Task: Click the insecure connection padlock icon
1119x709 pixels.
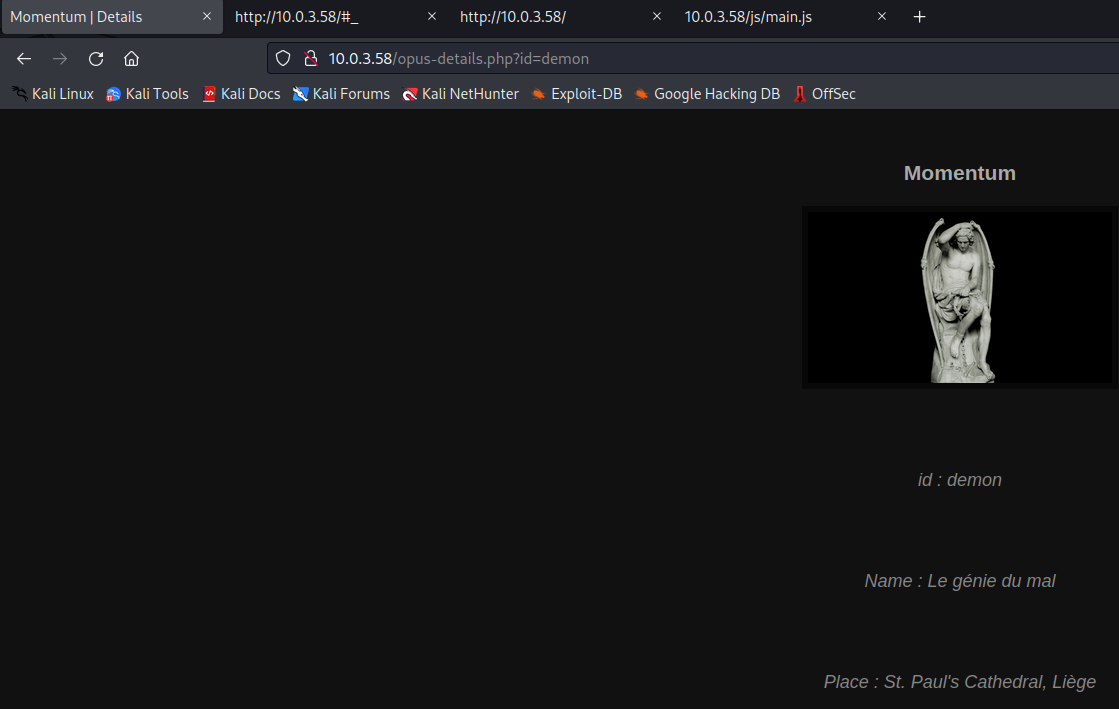Action: [x=311, y=58]
